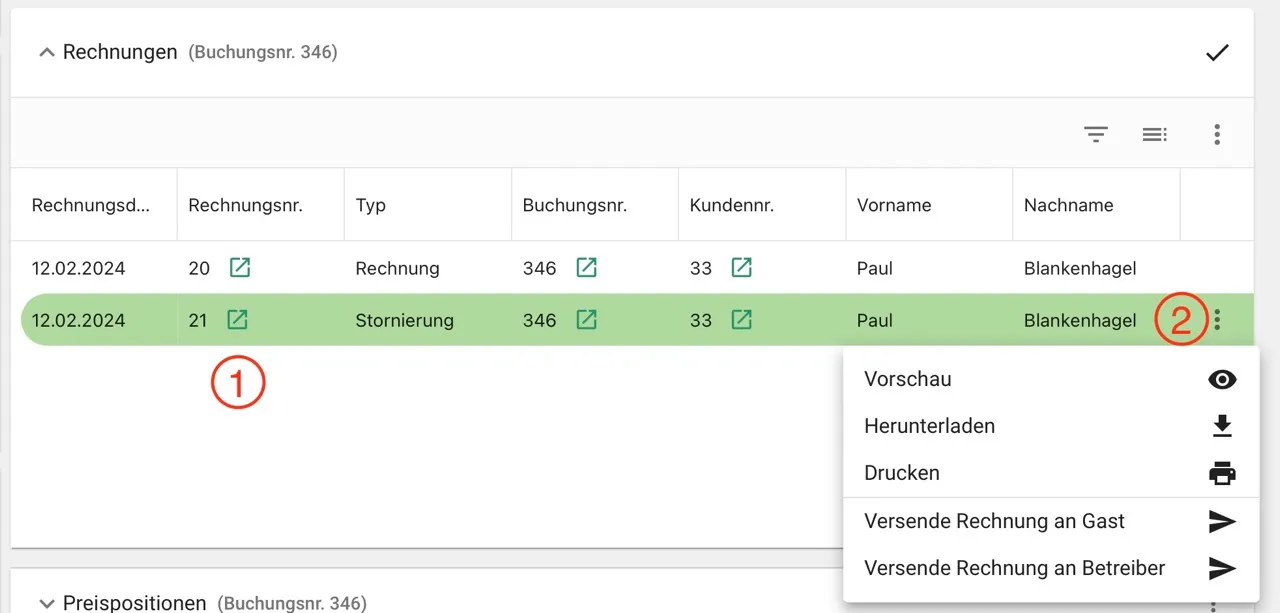Open invoice number 21 external link icon

click(237, 320)
